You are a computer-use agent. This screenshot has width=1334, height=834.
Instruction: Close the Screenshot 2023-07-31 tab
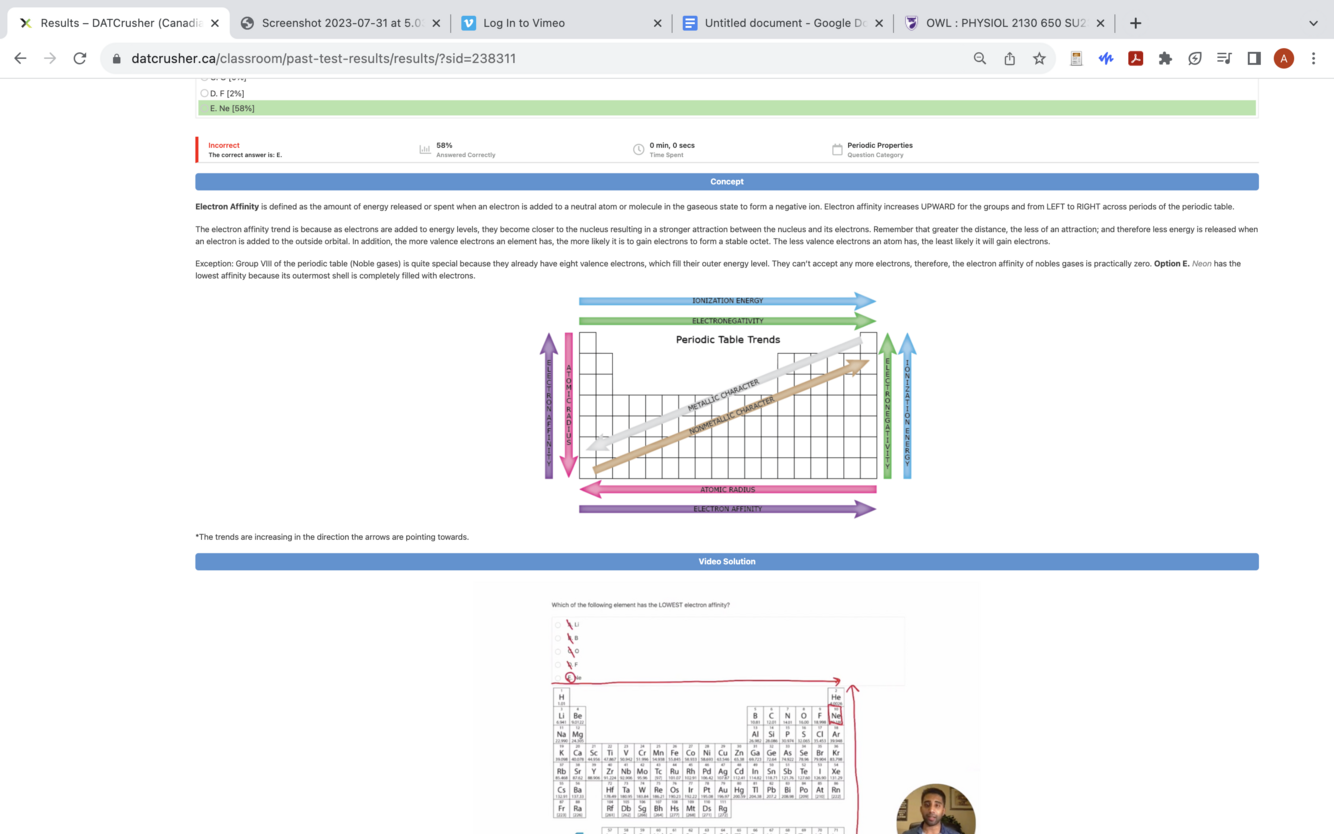coord(436,23)
